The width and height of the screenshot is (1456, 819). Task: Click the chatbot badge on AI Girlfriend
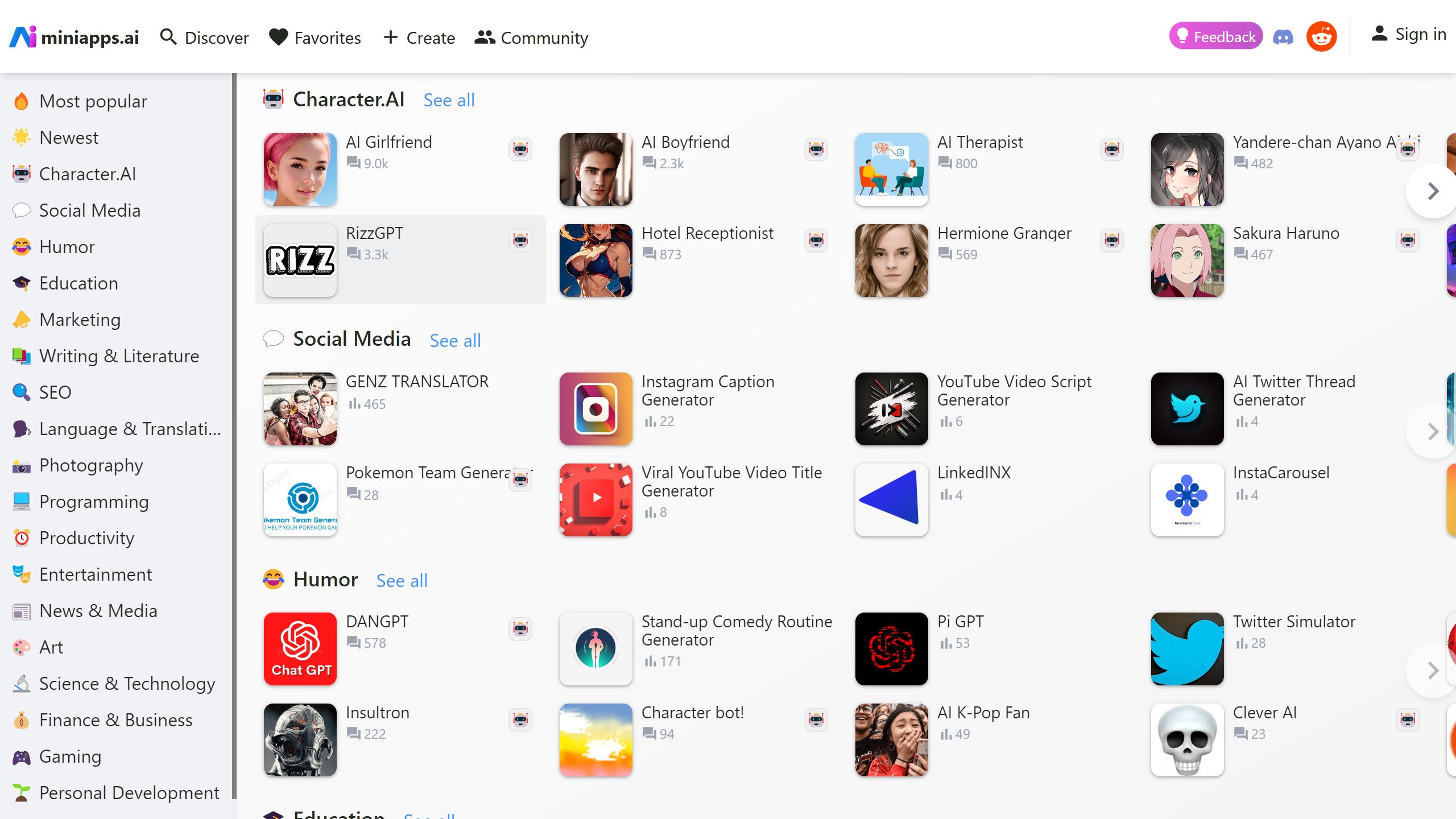520,150
